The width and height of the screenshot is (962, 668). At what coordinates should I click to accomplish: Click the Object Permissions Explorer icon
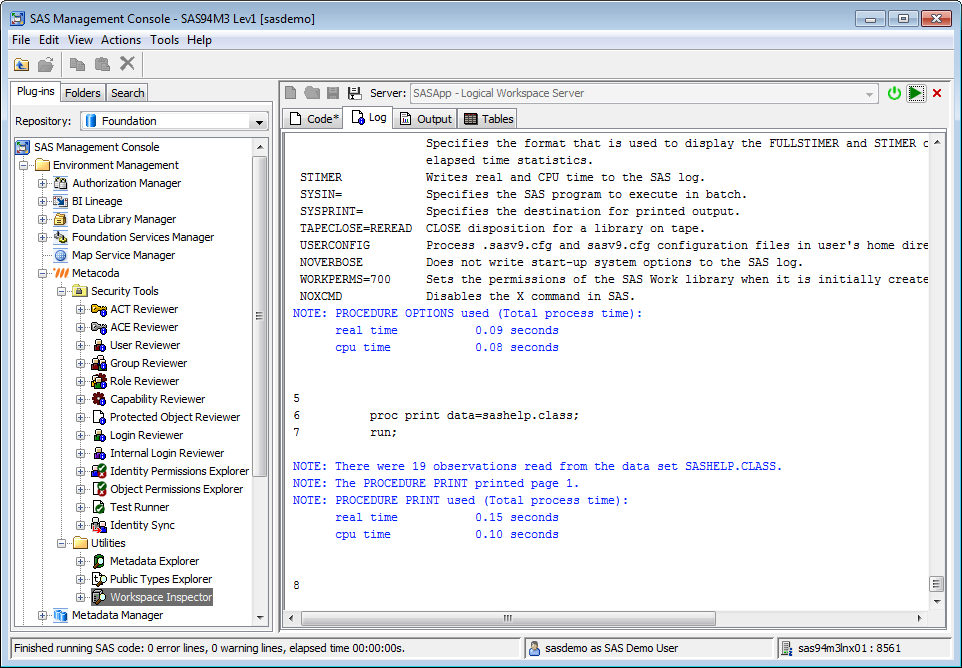[99, 489]
